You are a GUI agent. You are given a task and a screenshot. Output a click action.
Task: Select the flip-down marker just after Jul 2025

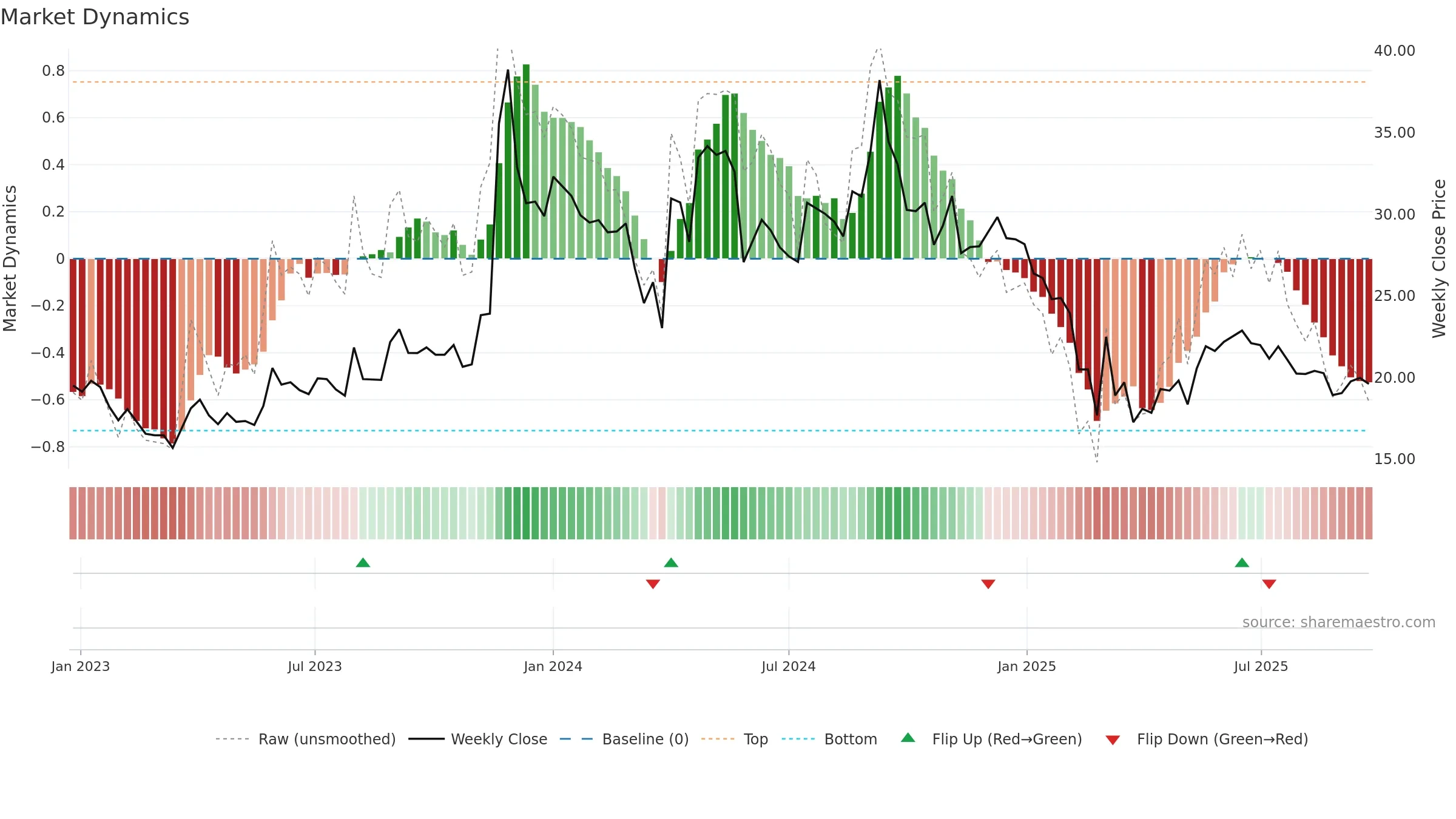(1269, 584)
